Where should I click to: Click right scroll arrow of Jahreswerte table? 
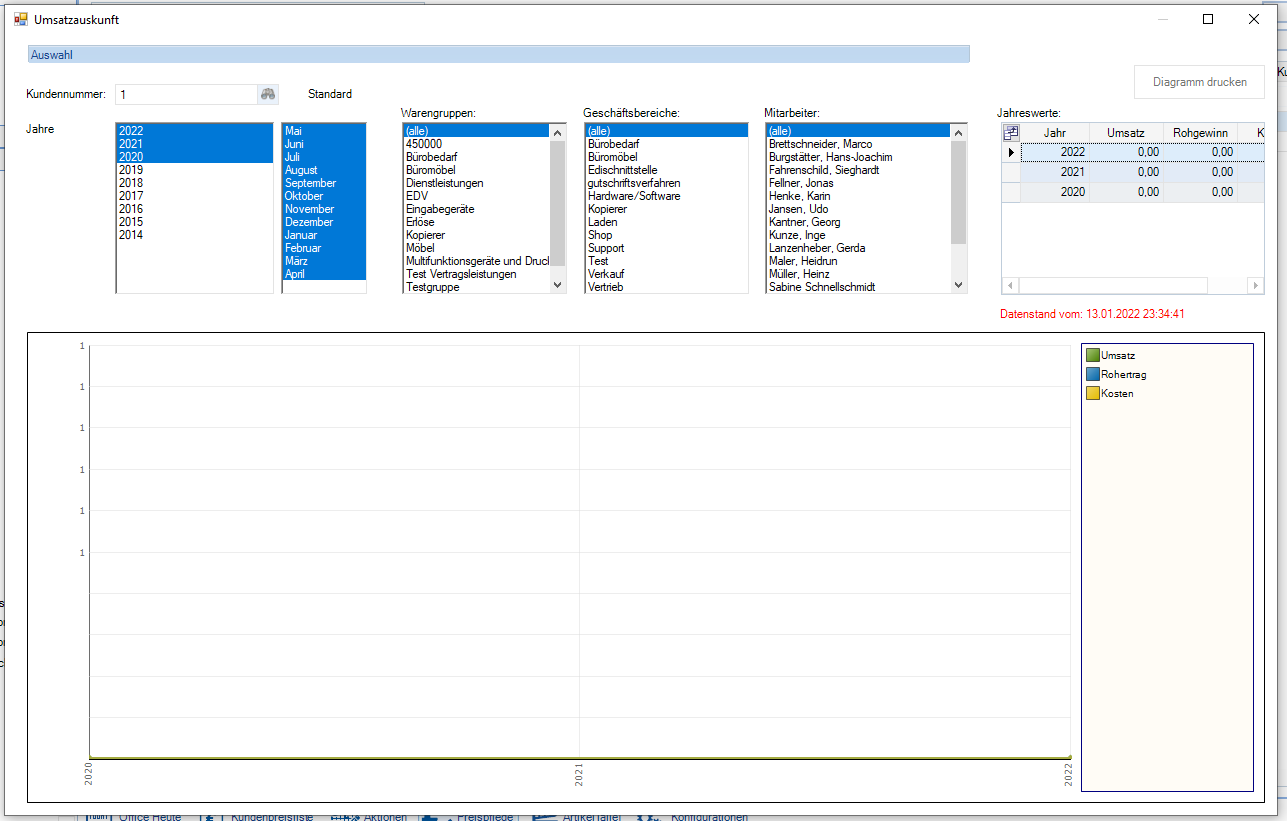click(1255, 286)
